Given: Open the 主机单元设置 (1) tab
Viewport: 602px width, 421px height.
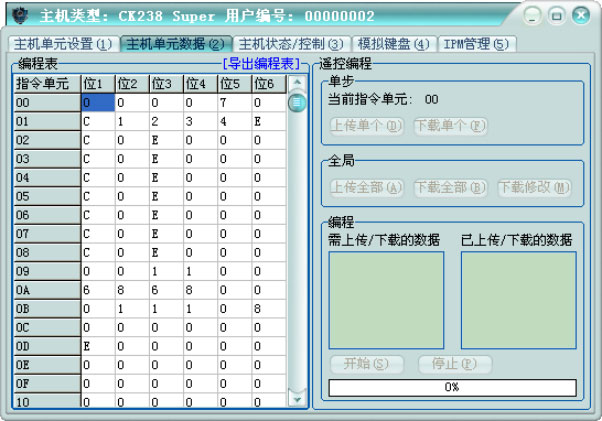Looking at the screenshot, I should [63, 44].
